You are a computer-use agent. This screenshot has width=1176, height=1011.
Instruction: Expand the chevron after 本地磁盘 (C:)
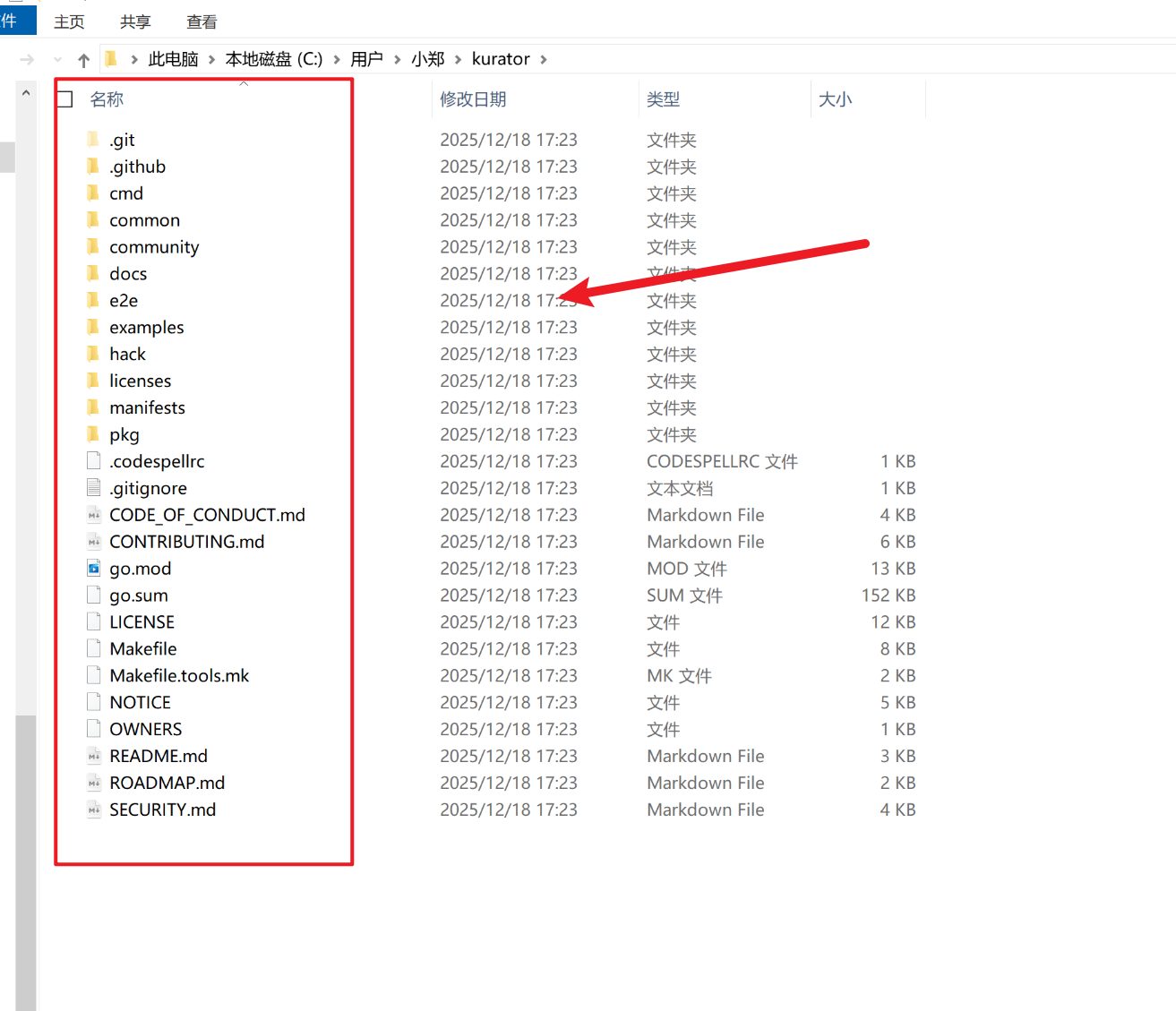coord(337,59)
